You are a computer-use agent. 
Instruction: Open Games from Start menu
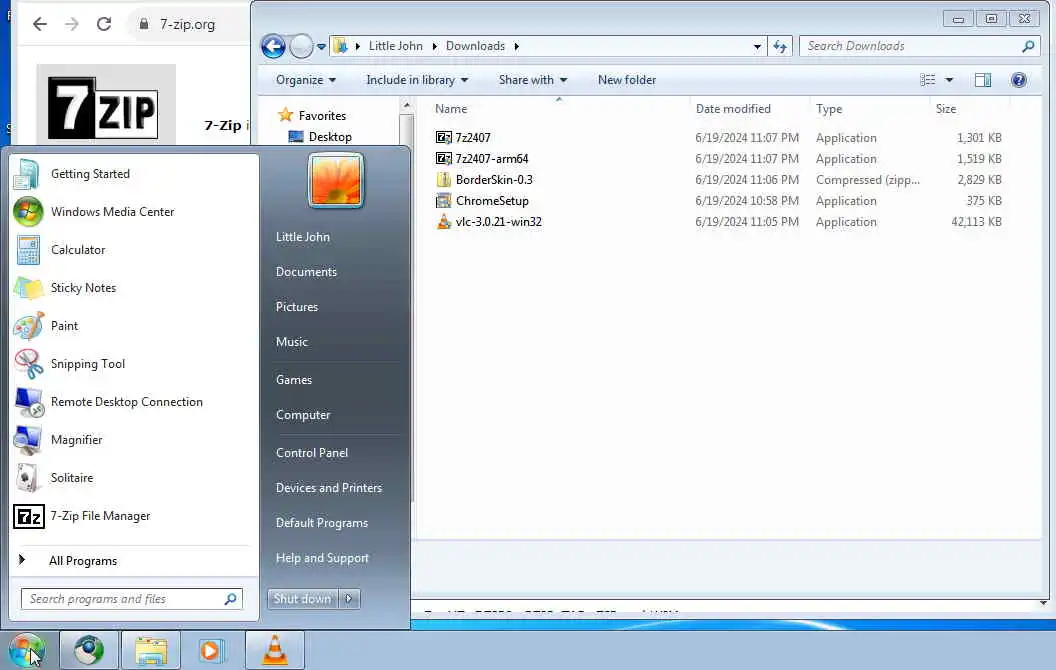click(x=294, y=380)
